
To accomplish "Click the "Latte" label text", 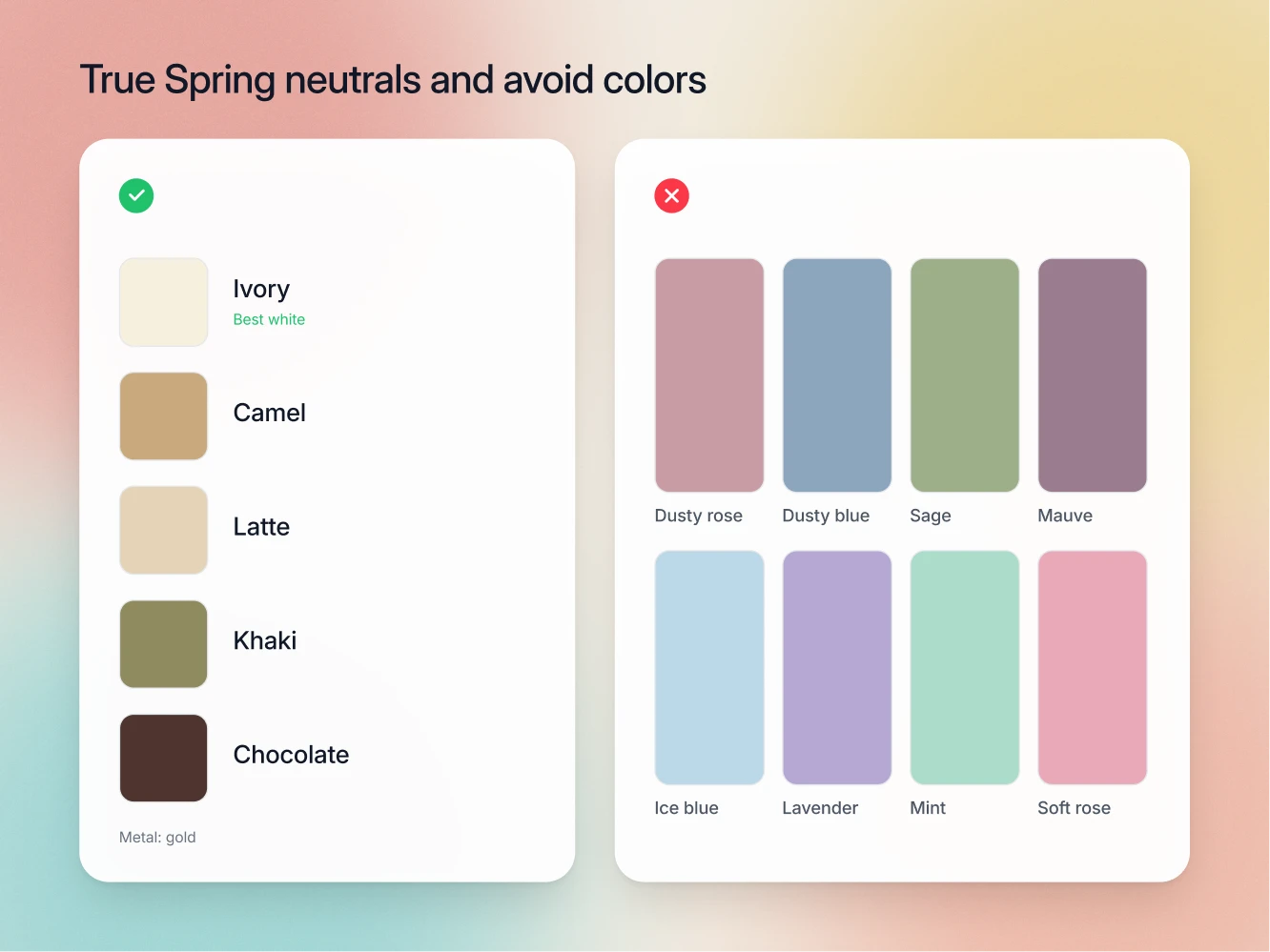I will pos(261,527).
